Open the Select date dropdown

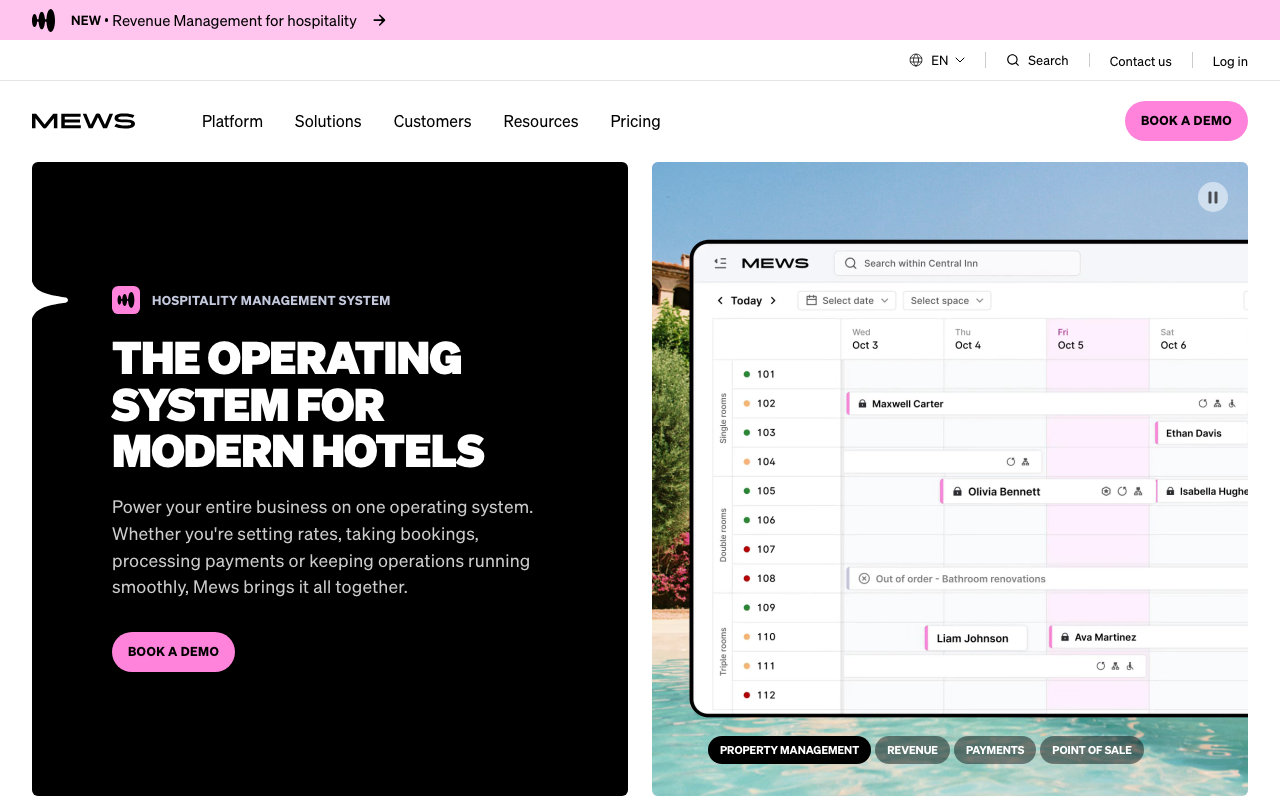tap(847, 300)
